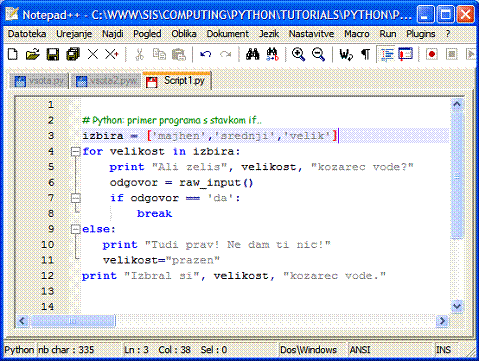480x362 pixels.
Task: Click line number 1 in margin
Action: click(x=51, y=105)
